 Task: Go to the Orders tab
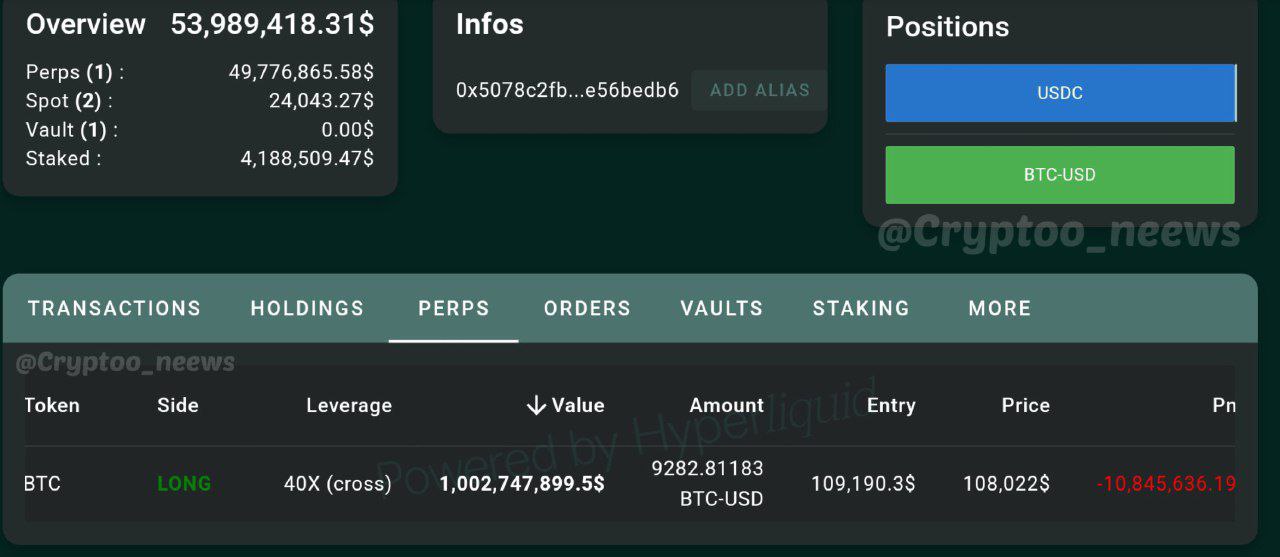587,308
